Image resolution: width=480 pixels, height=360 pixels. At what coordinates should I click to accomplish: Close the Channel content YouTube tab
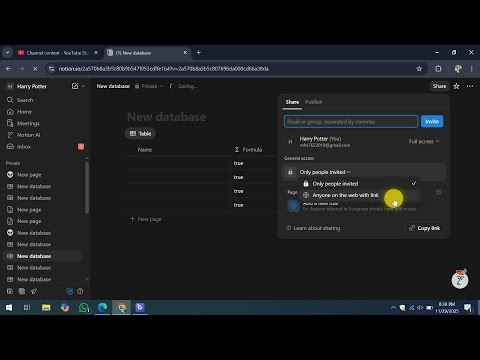(x=96, y=53)
